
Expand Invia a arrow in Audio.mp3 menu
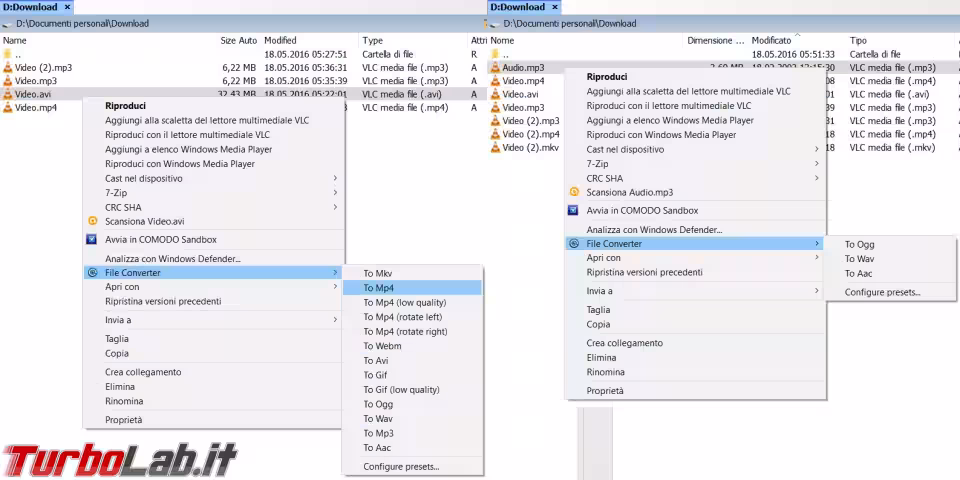coord(817,291)
